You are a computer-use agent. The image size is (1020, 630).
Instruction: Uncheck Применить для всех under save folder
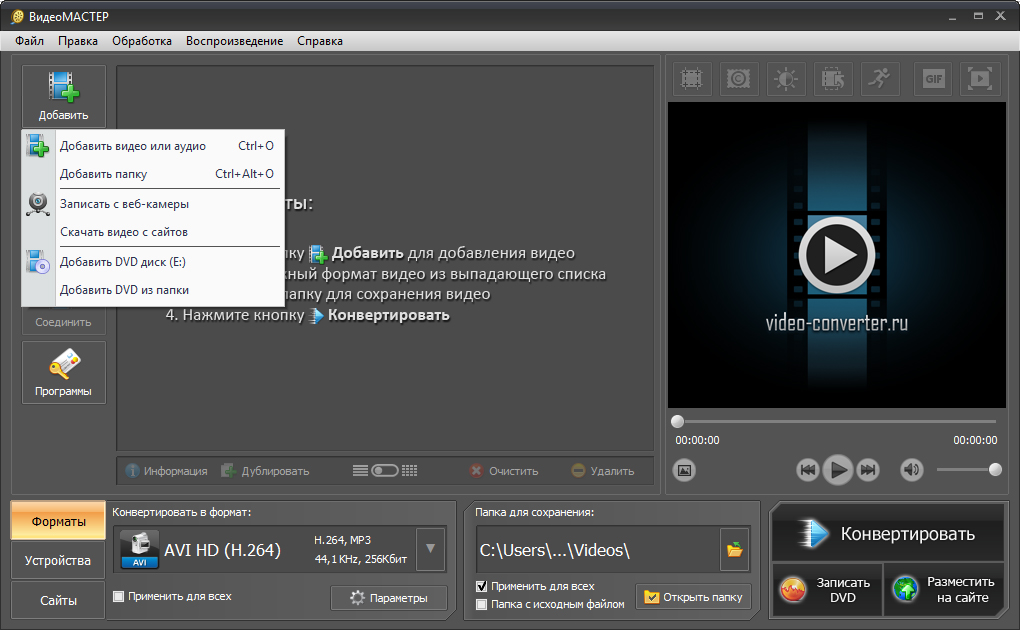(481, 586)
